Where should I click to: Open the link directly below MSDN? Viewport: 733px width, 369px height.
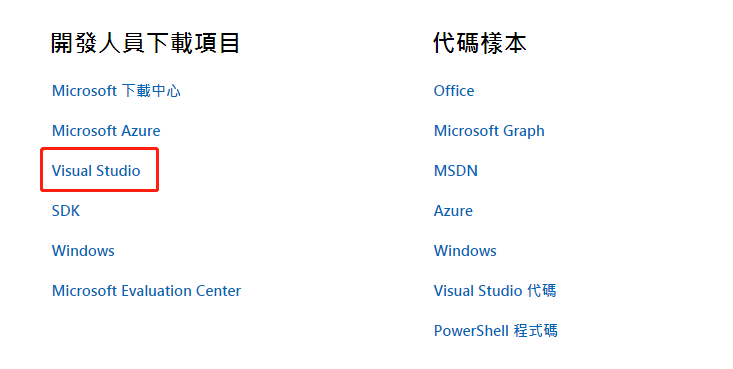(453, 211)
